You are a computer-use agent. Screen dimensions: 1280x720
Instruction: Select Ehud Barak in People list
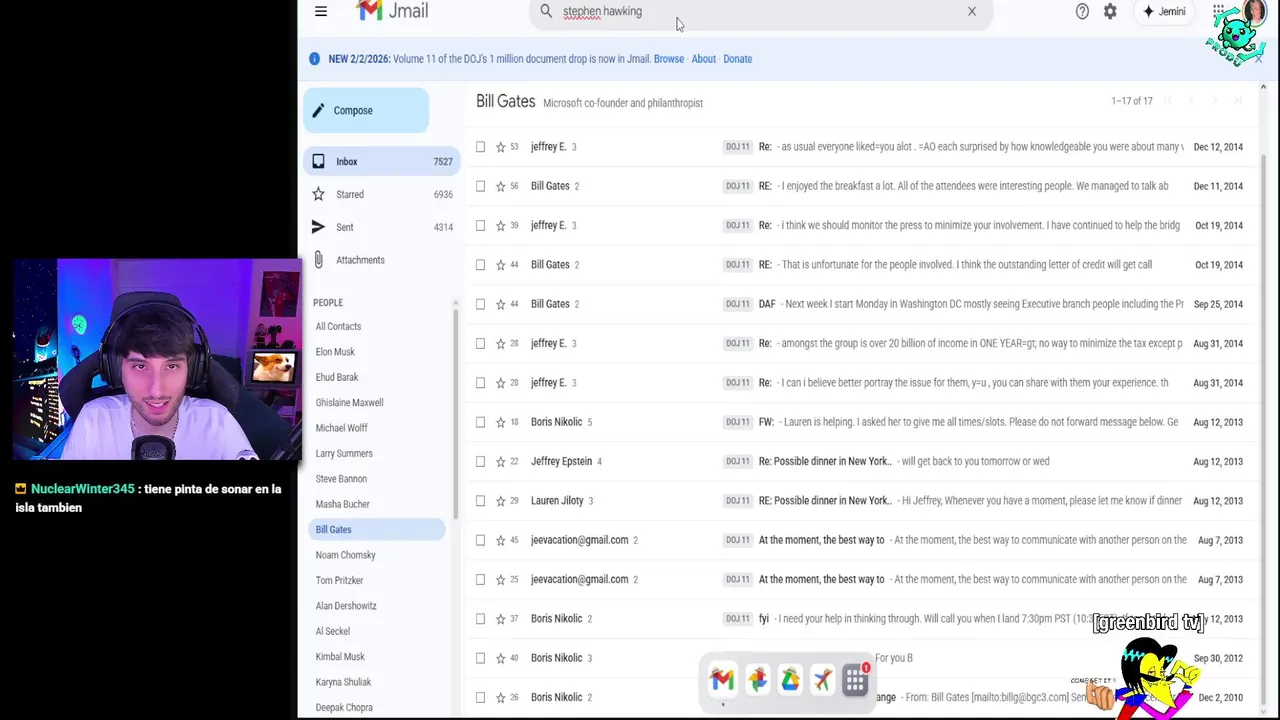337,377
